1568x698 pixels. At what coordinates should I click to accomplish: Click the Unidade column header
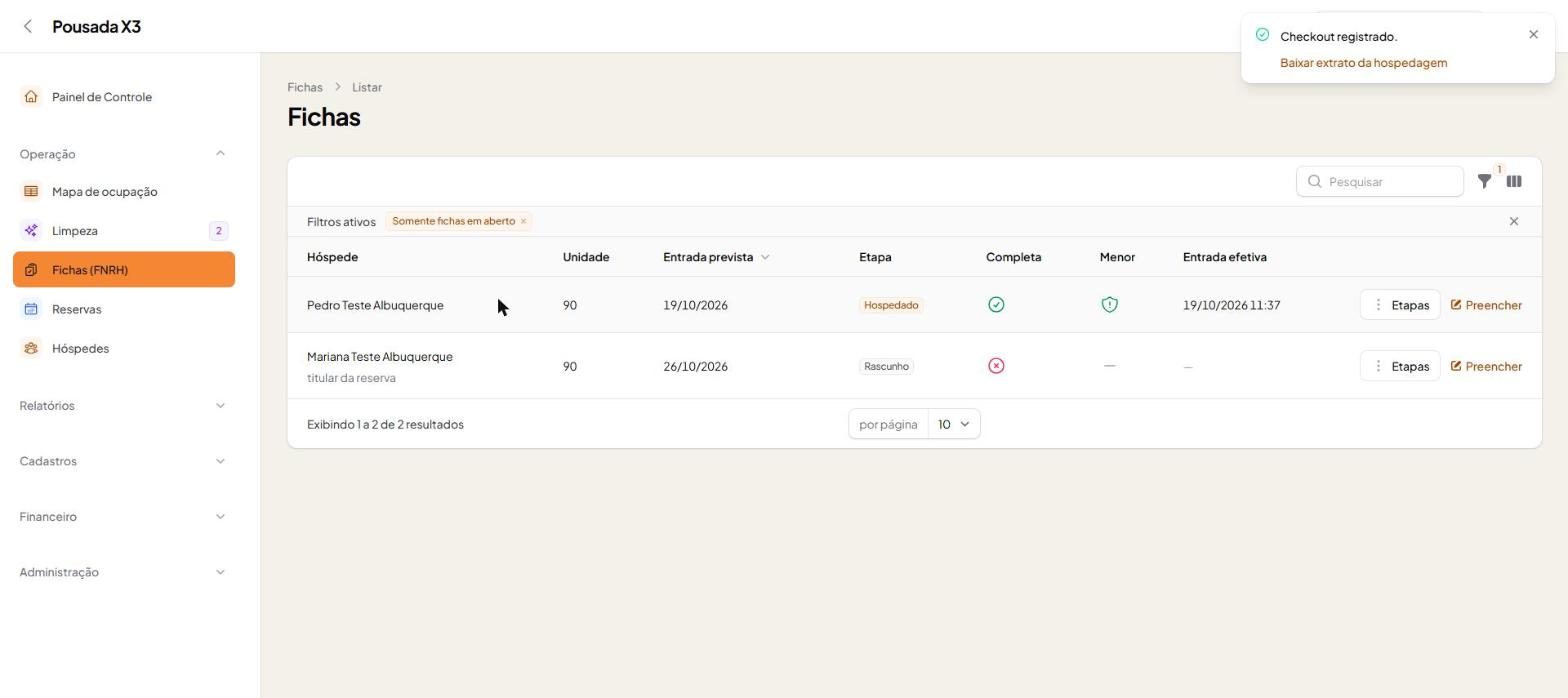(586, 257)
